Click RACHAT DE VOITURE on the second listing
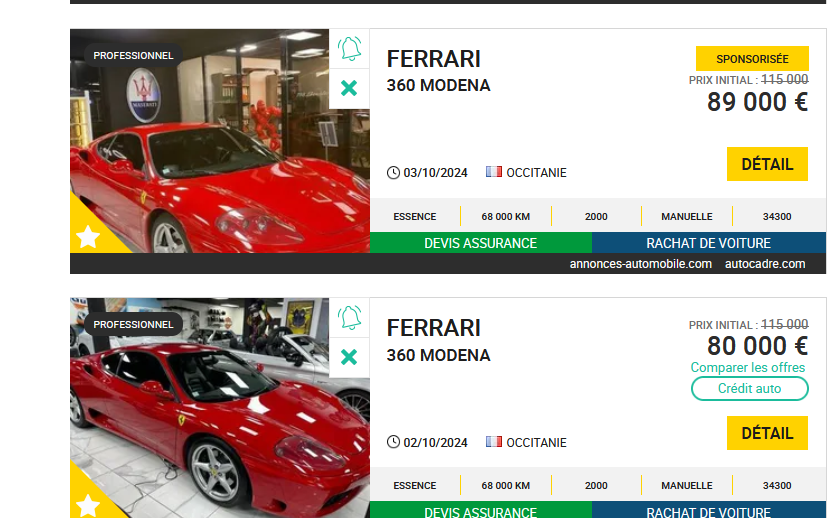839x518 pixels. coord(708,510)
